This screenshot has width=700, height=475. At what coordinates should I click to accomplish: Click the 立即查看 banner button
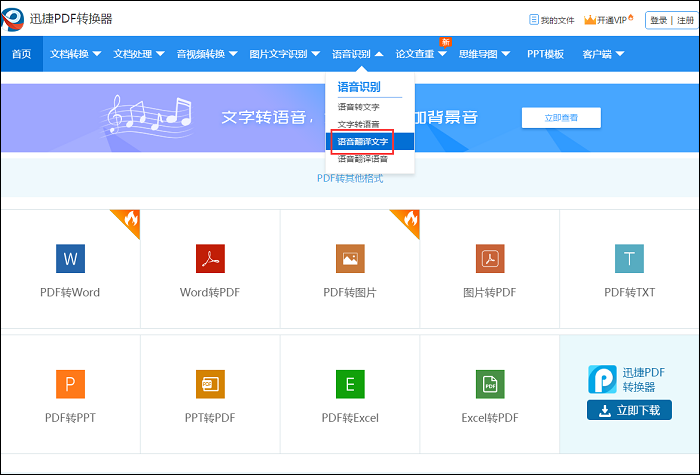point(561,118)
